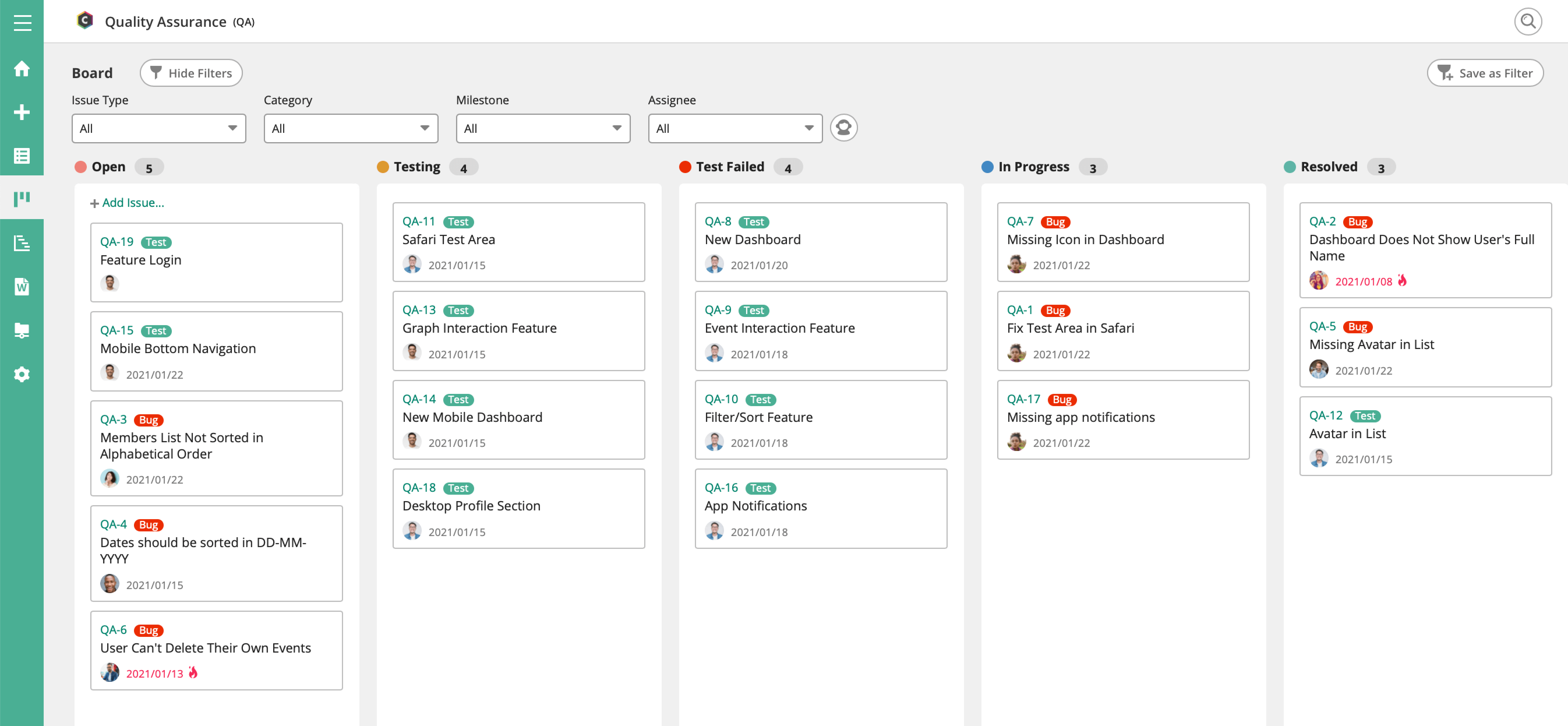Open the Files sidebar icon
Image resolution: width=1568 pixels, height=726 pixels.
(22, 330)
